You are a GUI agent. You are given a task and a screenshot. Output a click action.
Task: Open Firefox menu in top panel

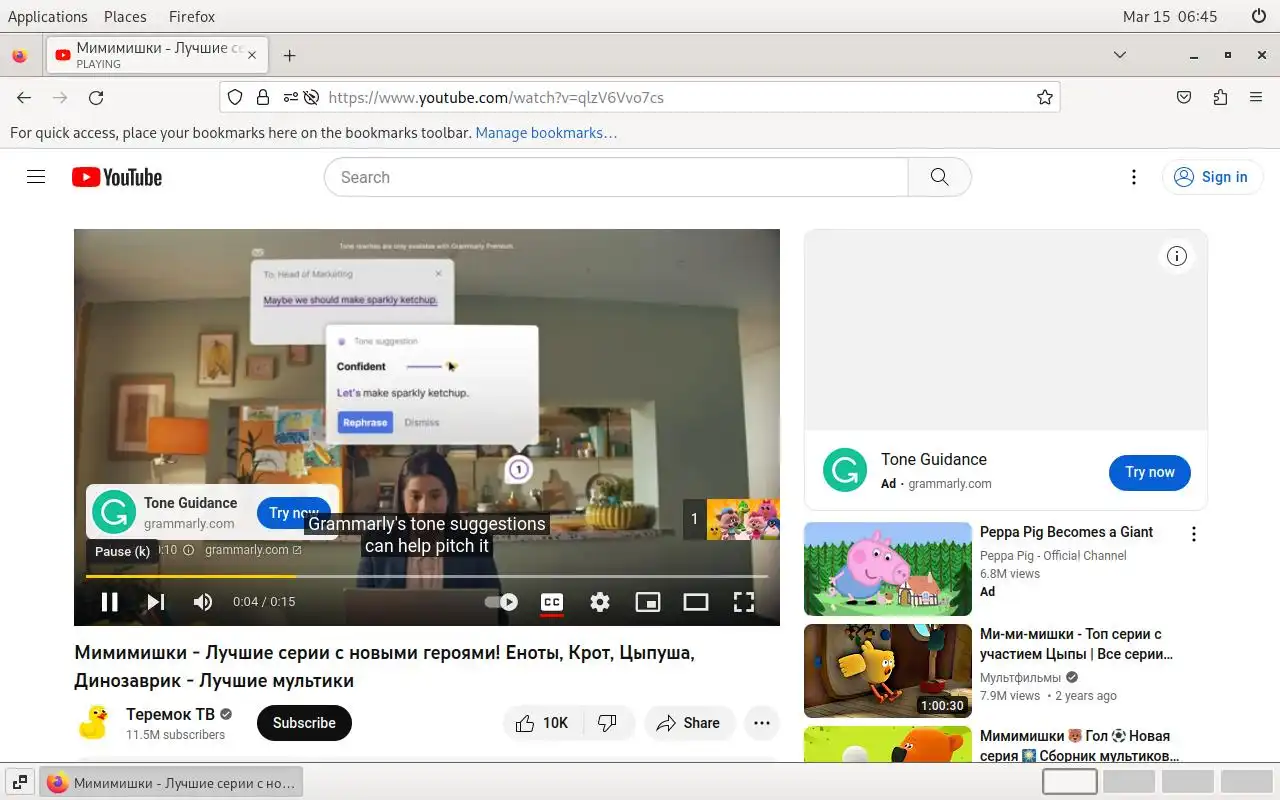191,16
